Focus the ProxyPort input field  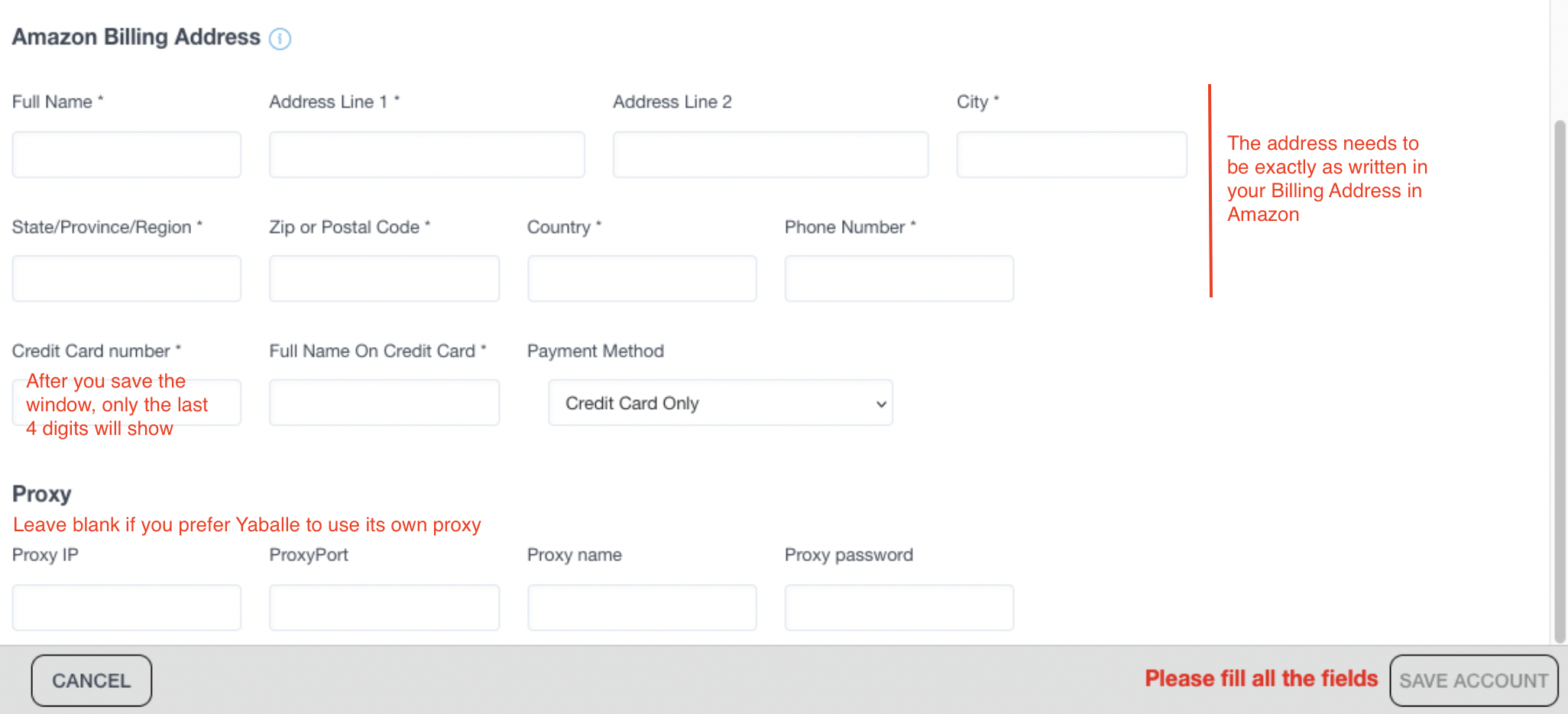coord(384,608)
